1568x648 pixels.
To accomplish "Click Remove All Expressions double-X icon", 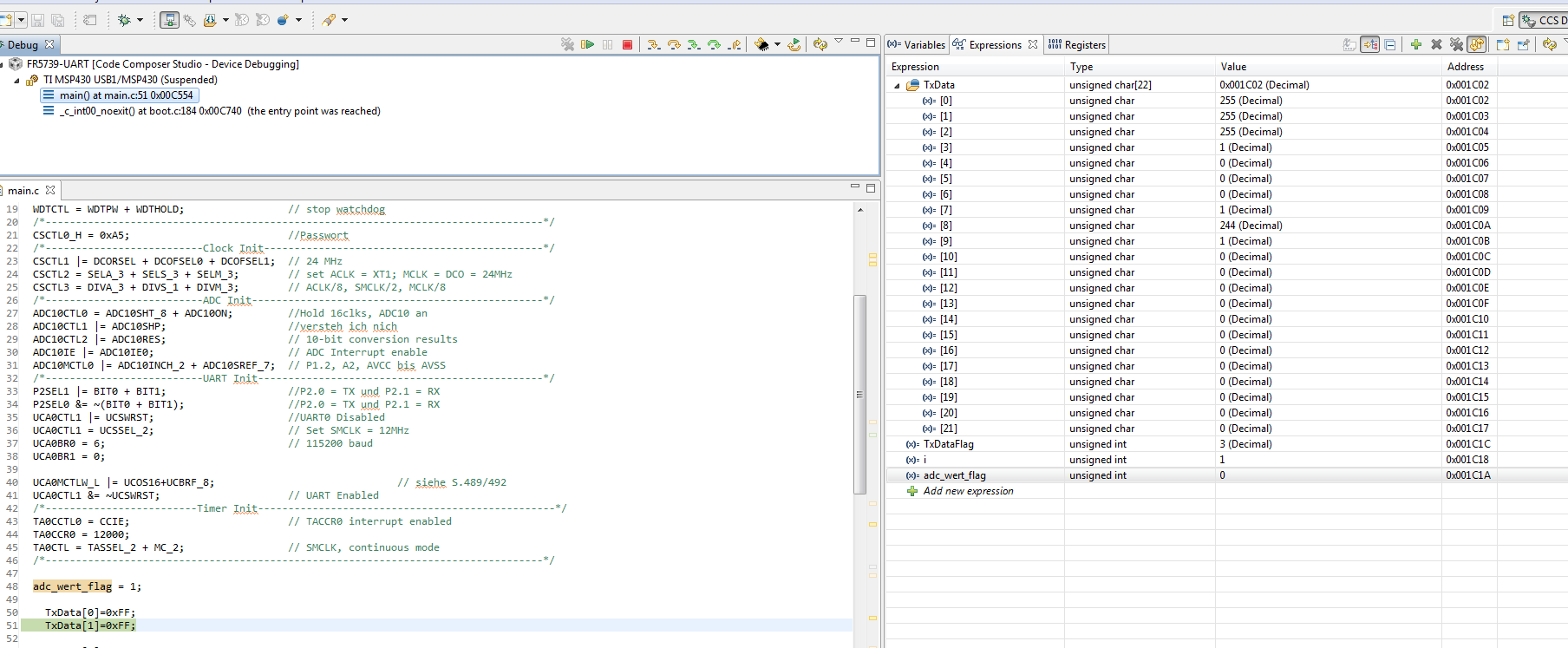I will pyautogui.click(x=1456, y=44).
